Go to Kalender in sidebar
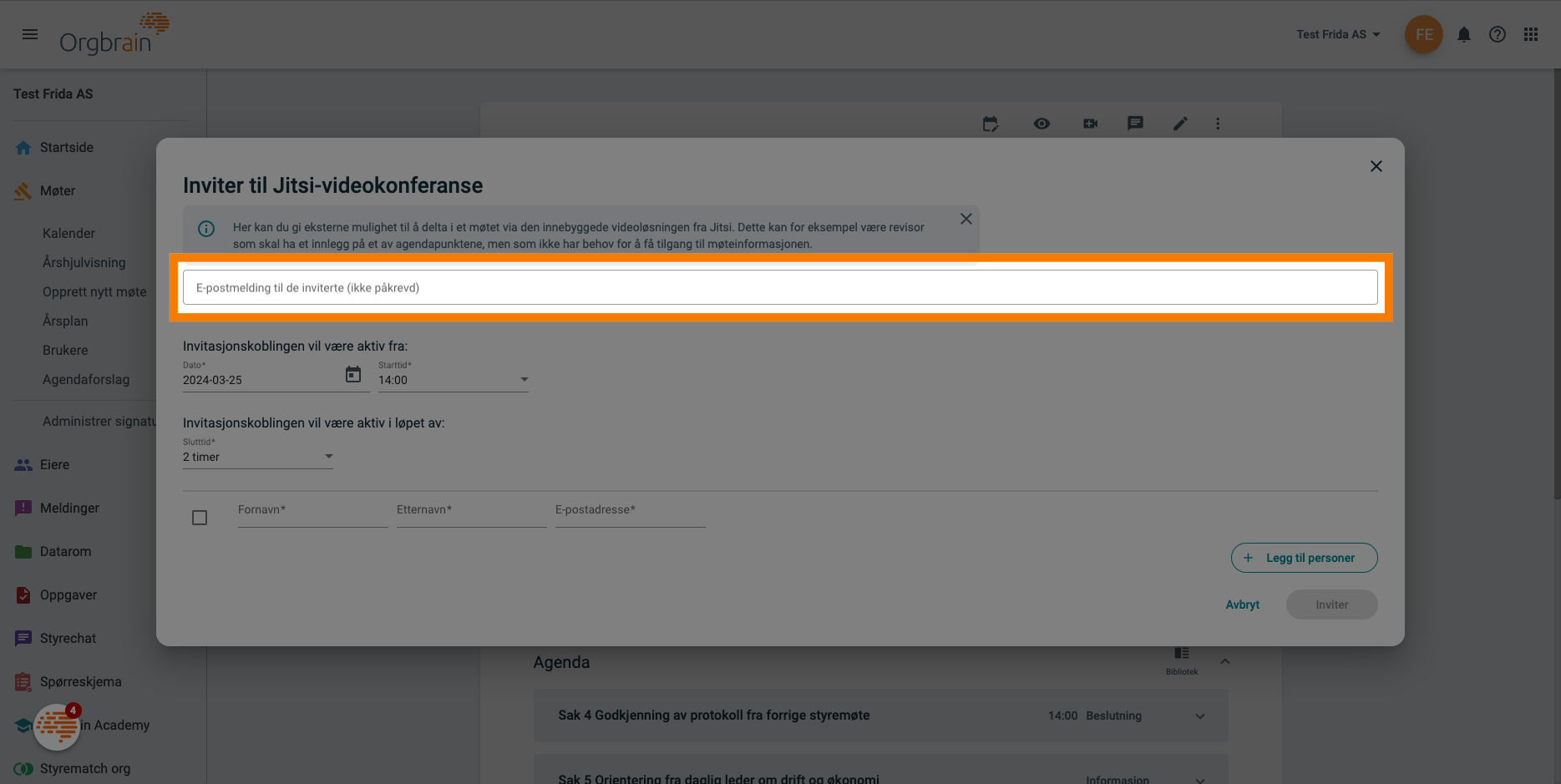This screenshot has width=1561, height=784. 68,234
